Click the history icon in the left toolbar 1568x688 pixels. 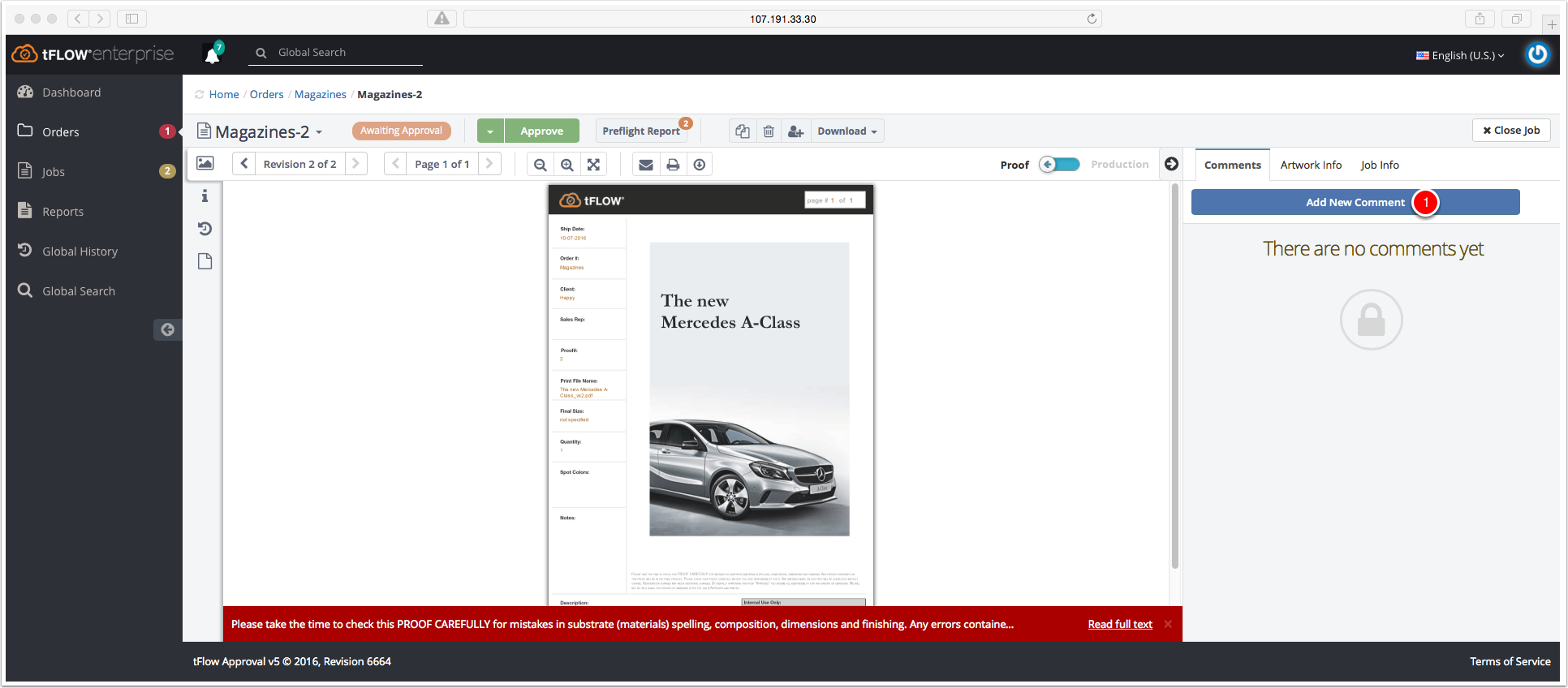205,229
